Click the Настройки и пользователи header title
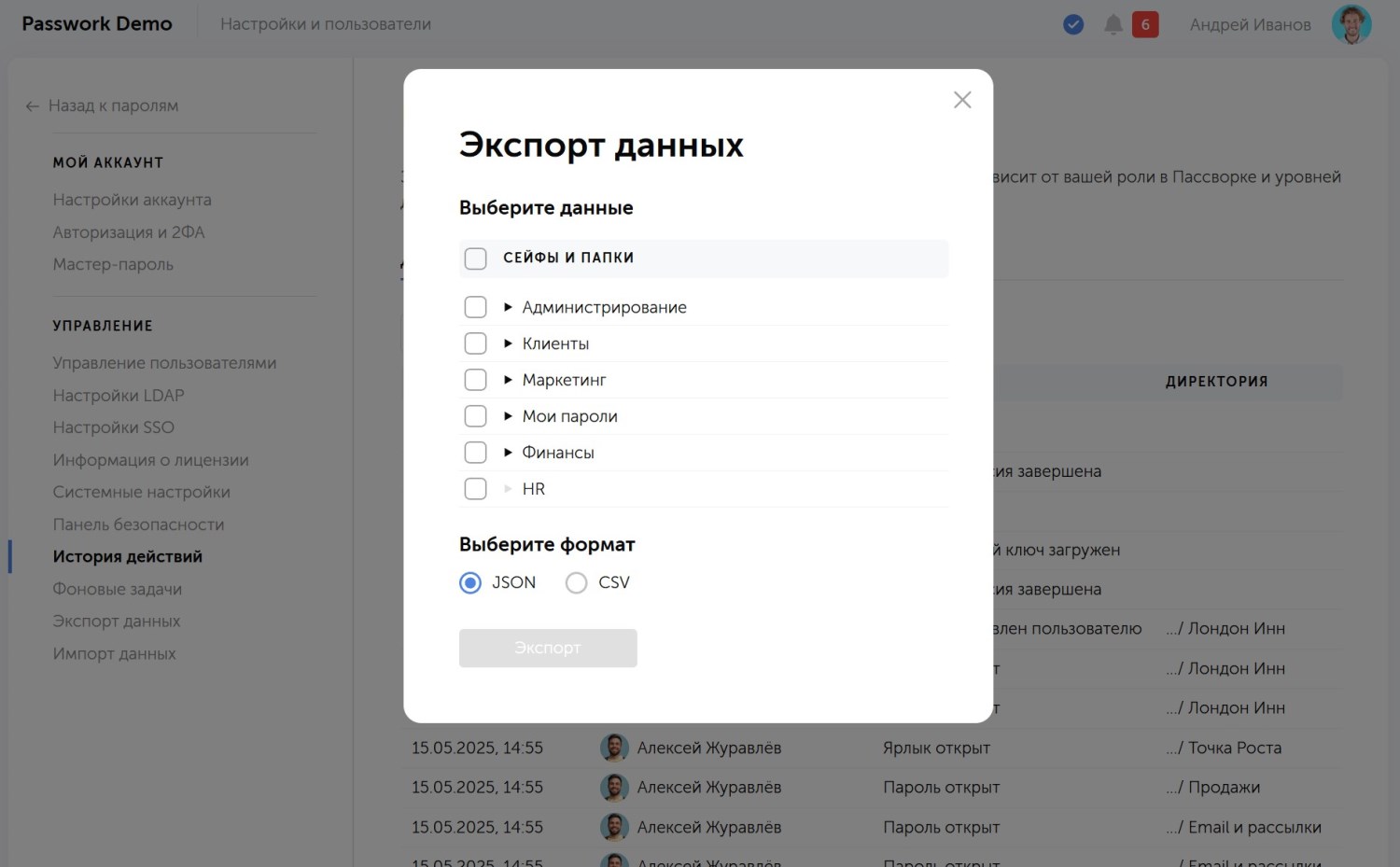Screen dimensions: 1400x867 coord(326,24)
